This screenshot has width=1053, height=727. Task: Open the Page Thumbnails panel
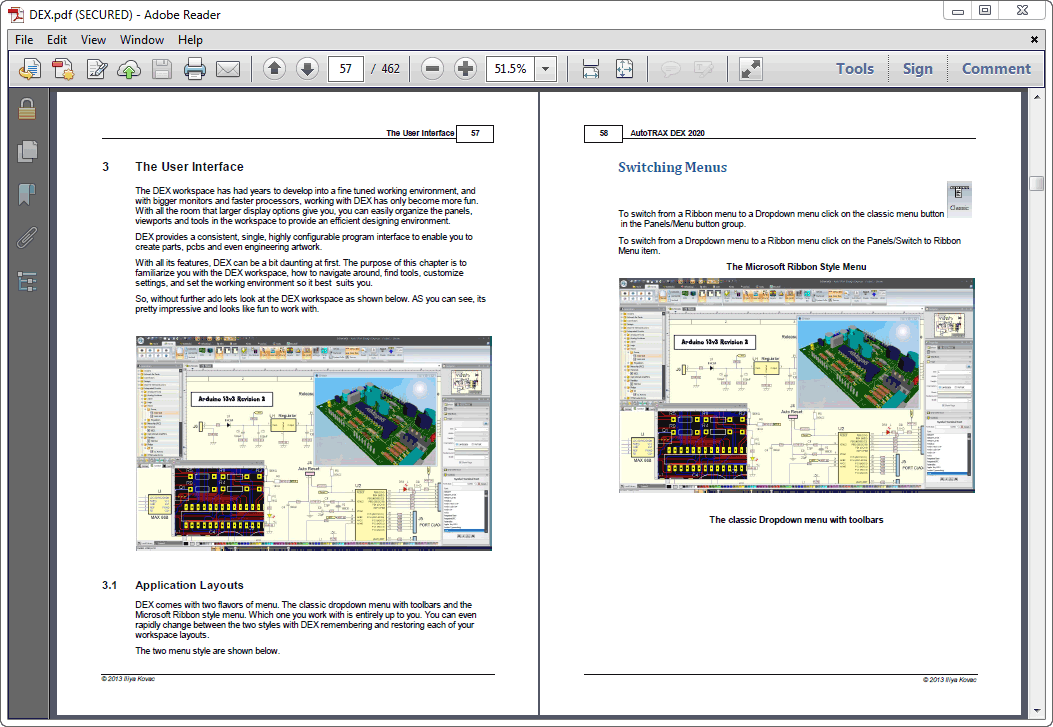click(27, 151)
